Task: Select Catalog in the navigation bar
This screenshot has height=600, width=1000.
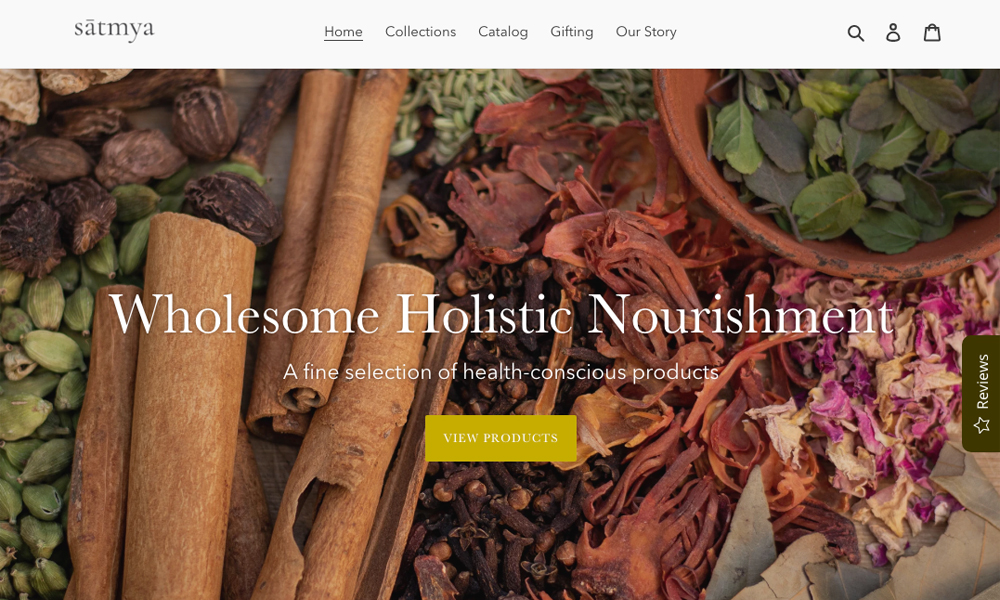Action: (503, 32)
